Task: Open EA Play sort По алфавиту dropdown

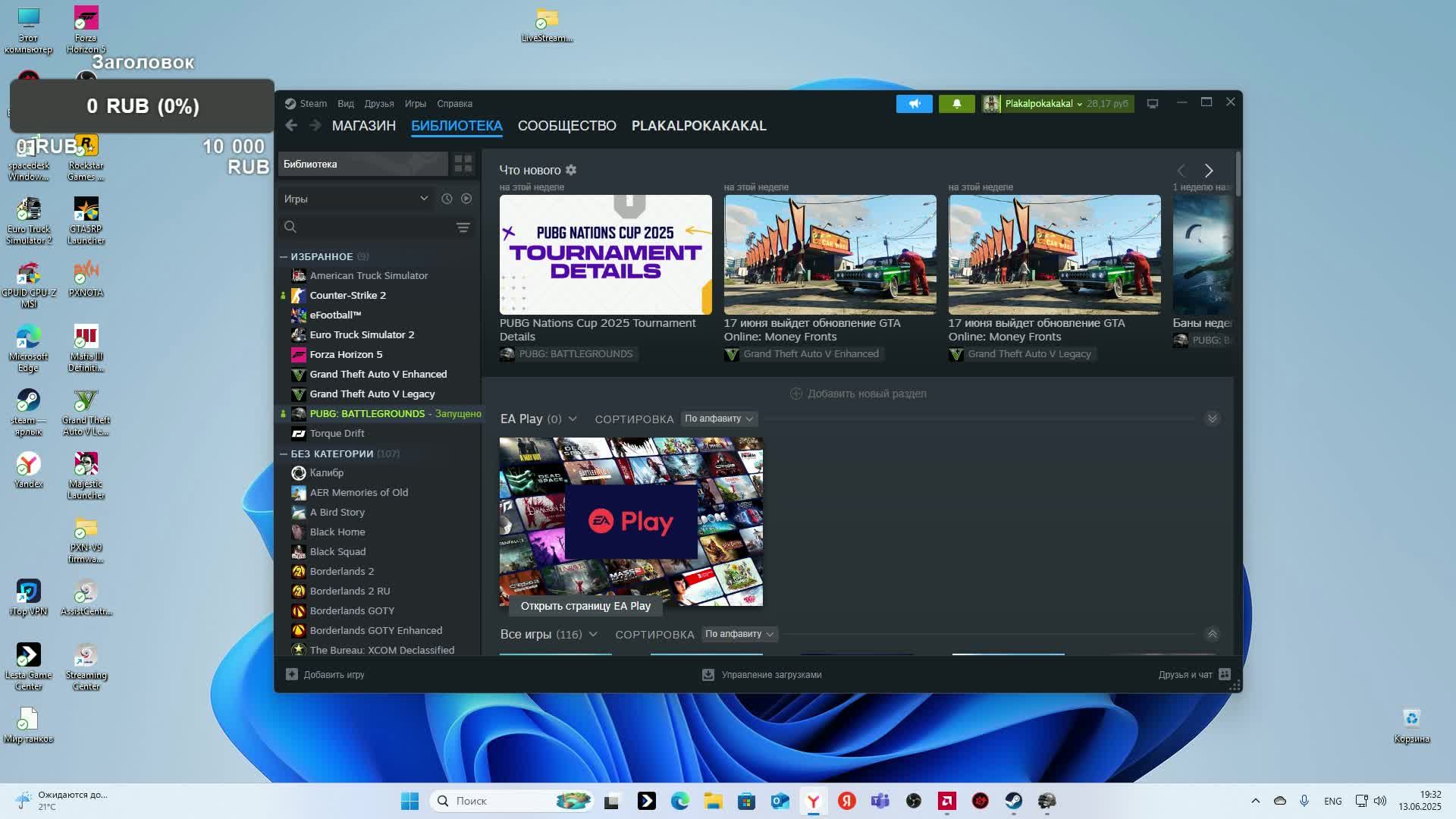Action: pyautogui.click(x=718, y=419)
